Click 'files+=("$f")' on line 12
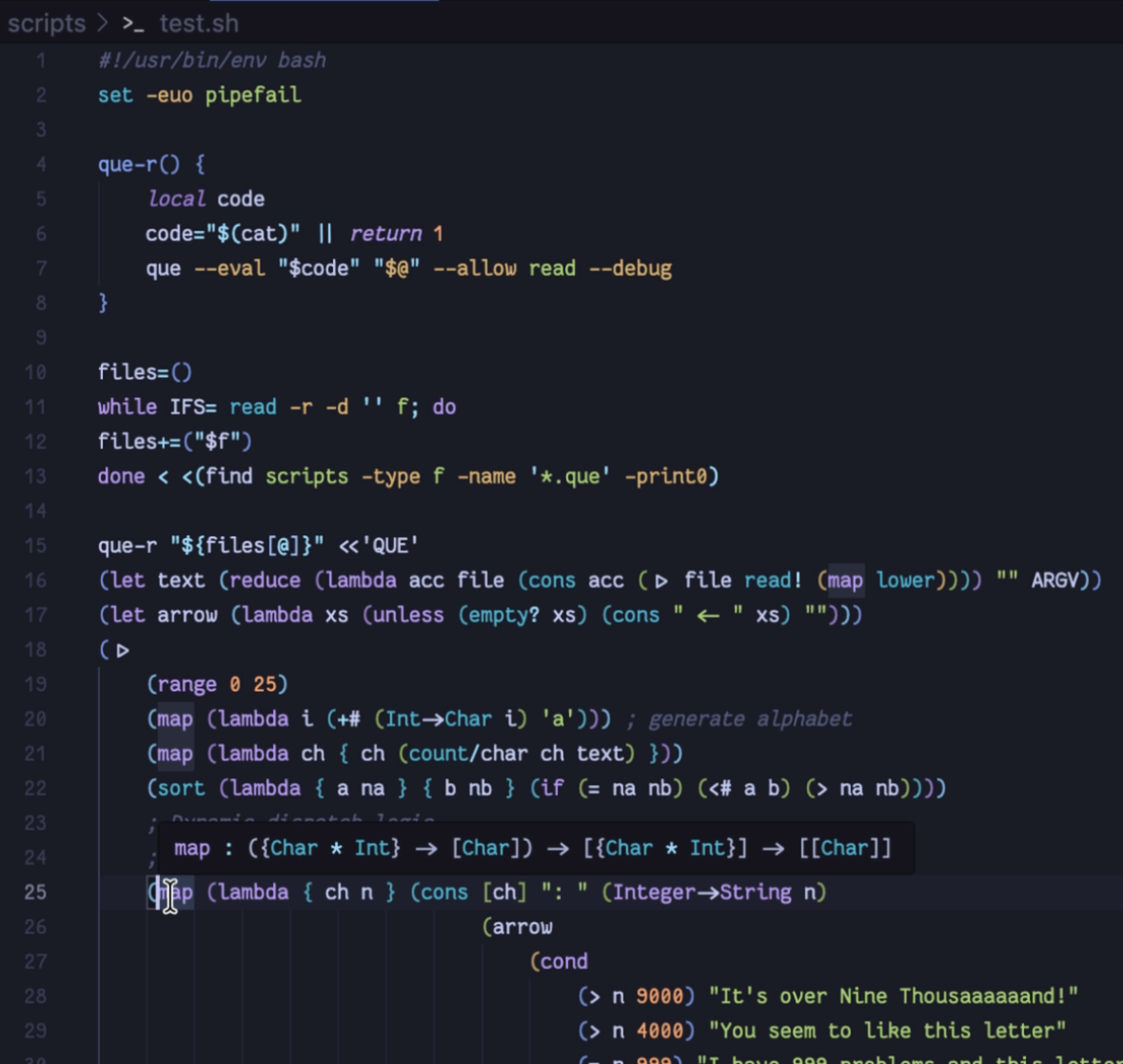 (175, 442)
